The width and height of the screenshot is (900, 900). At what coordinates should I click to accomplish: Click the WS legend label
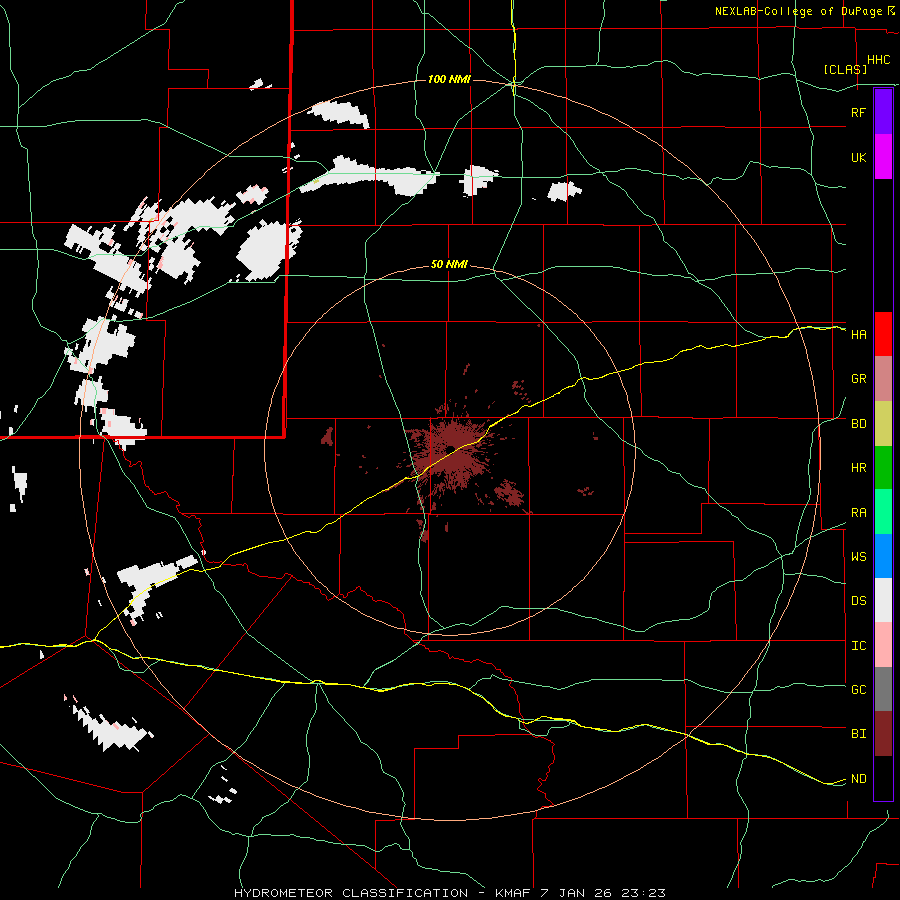point(858,557)
